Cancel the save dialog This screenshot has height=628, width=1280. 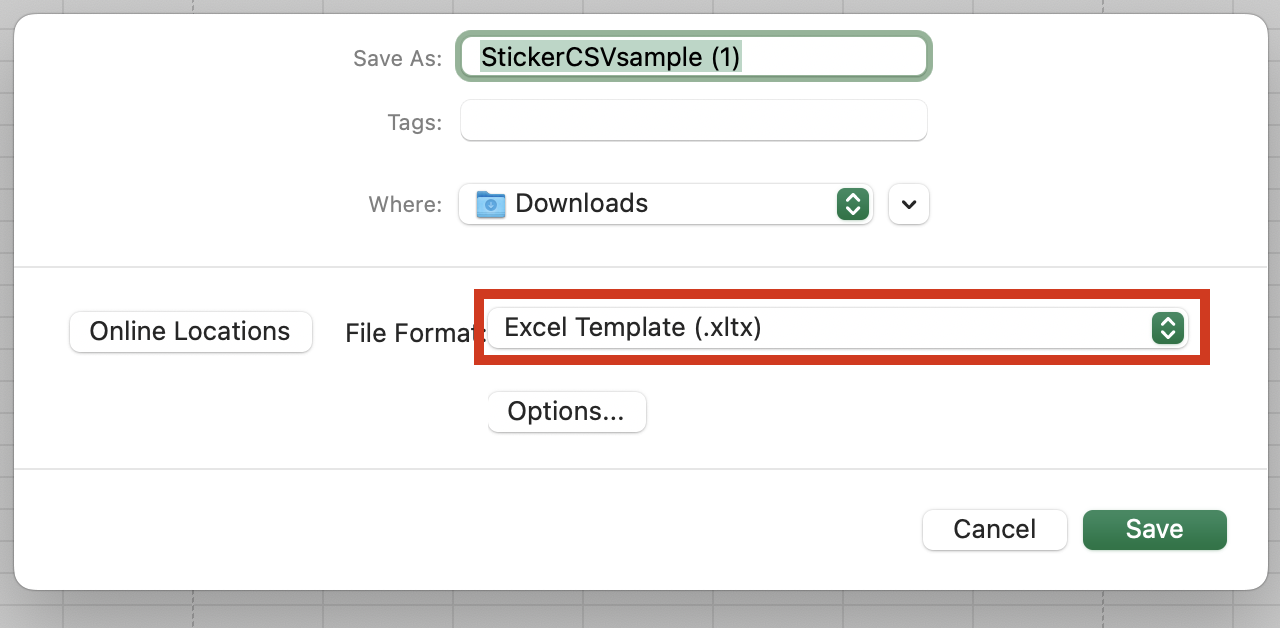click(995, 529)
